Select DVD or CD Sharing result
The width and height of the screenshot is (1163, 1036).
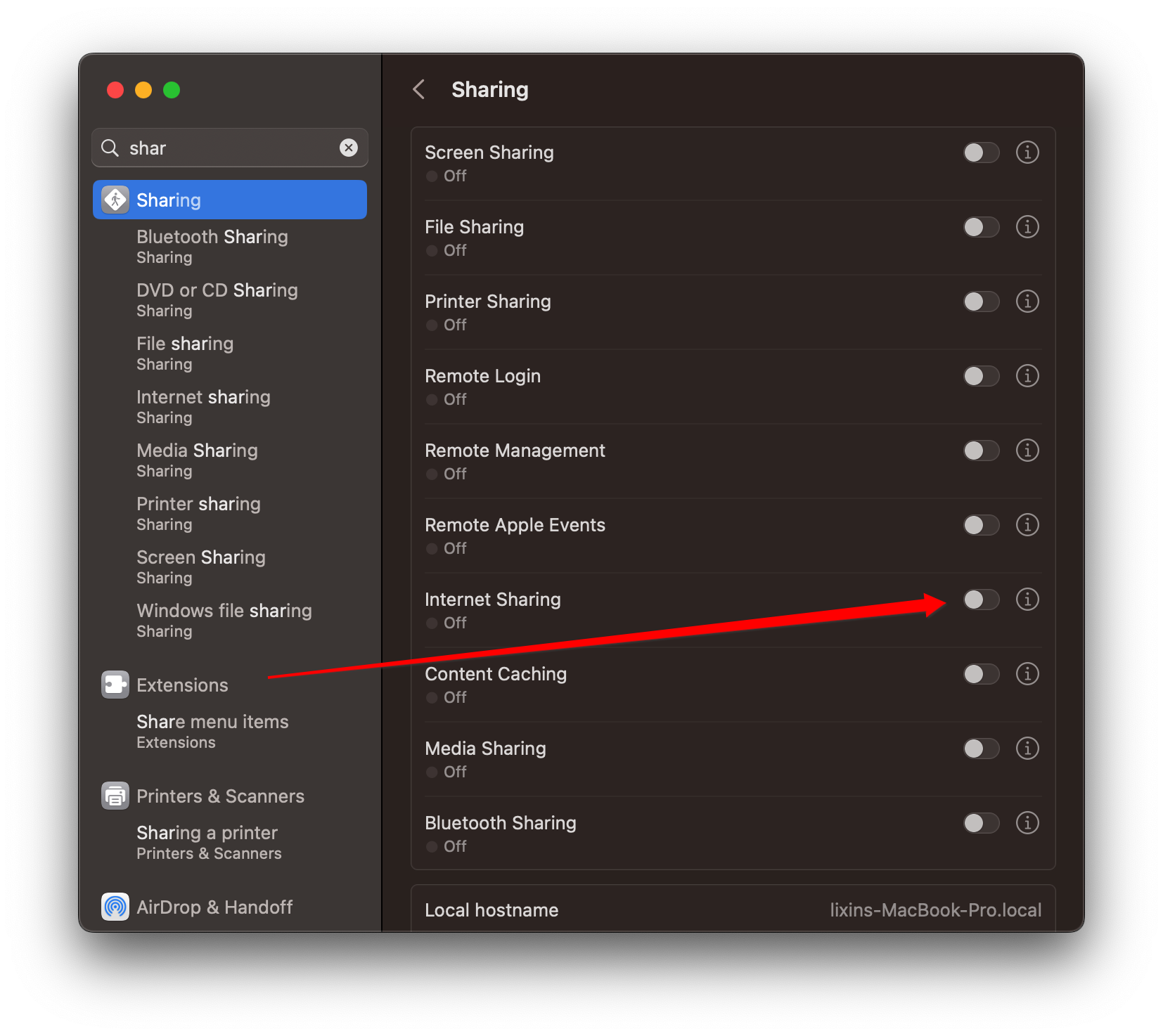coord(230,299)
